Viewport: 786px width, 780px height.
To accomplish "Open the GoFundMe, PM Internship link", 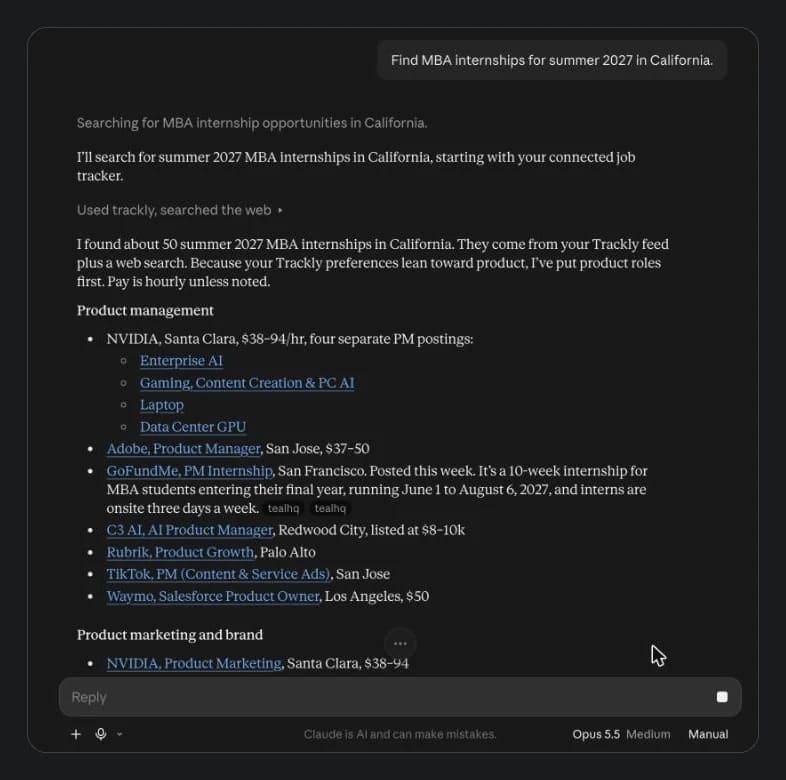I will 189,471.
